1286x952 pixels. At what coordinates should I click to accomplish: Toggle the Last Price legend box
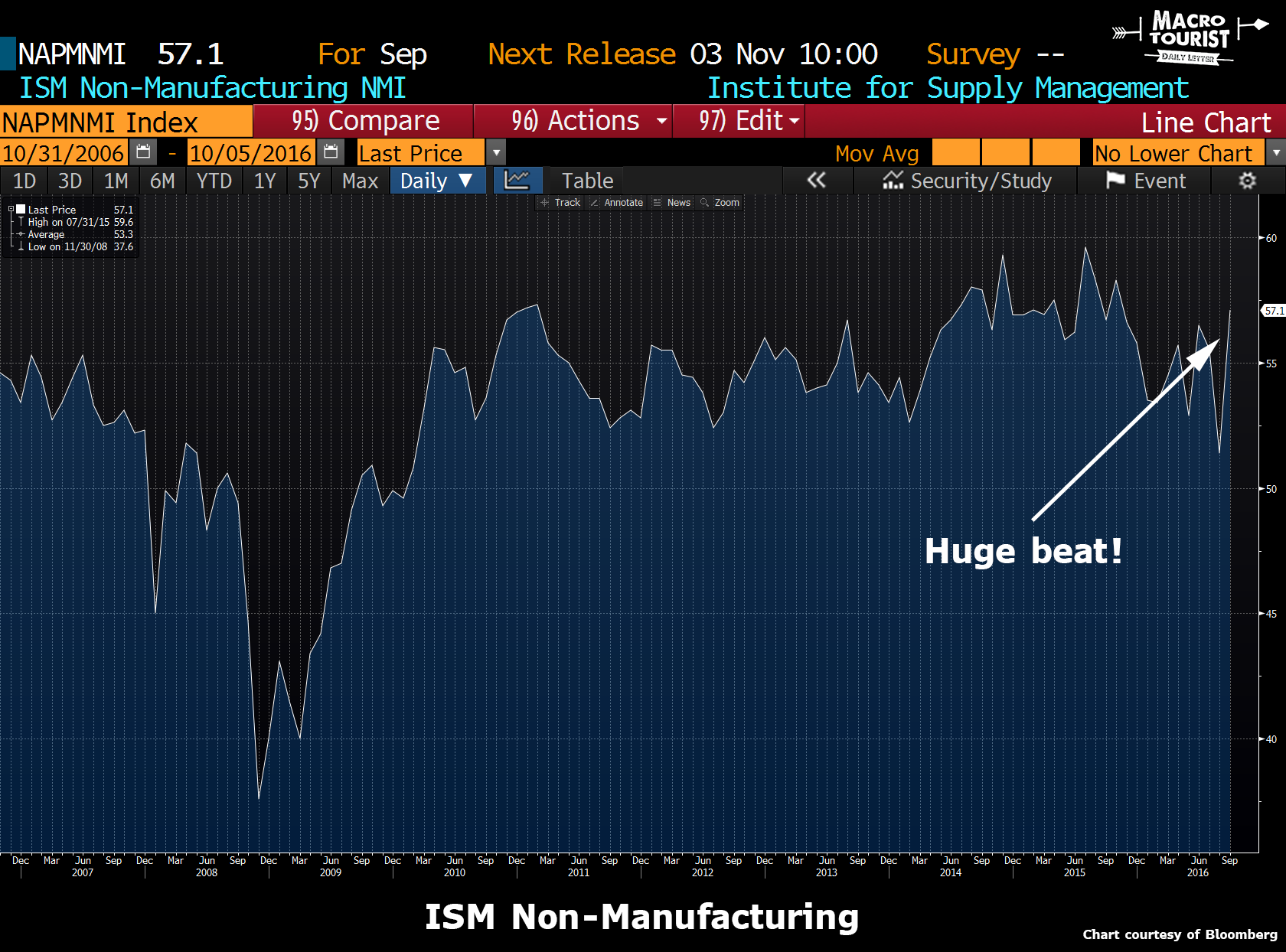21,209
